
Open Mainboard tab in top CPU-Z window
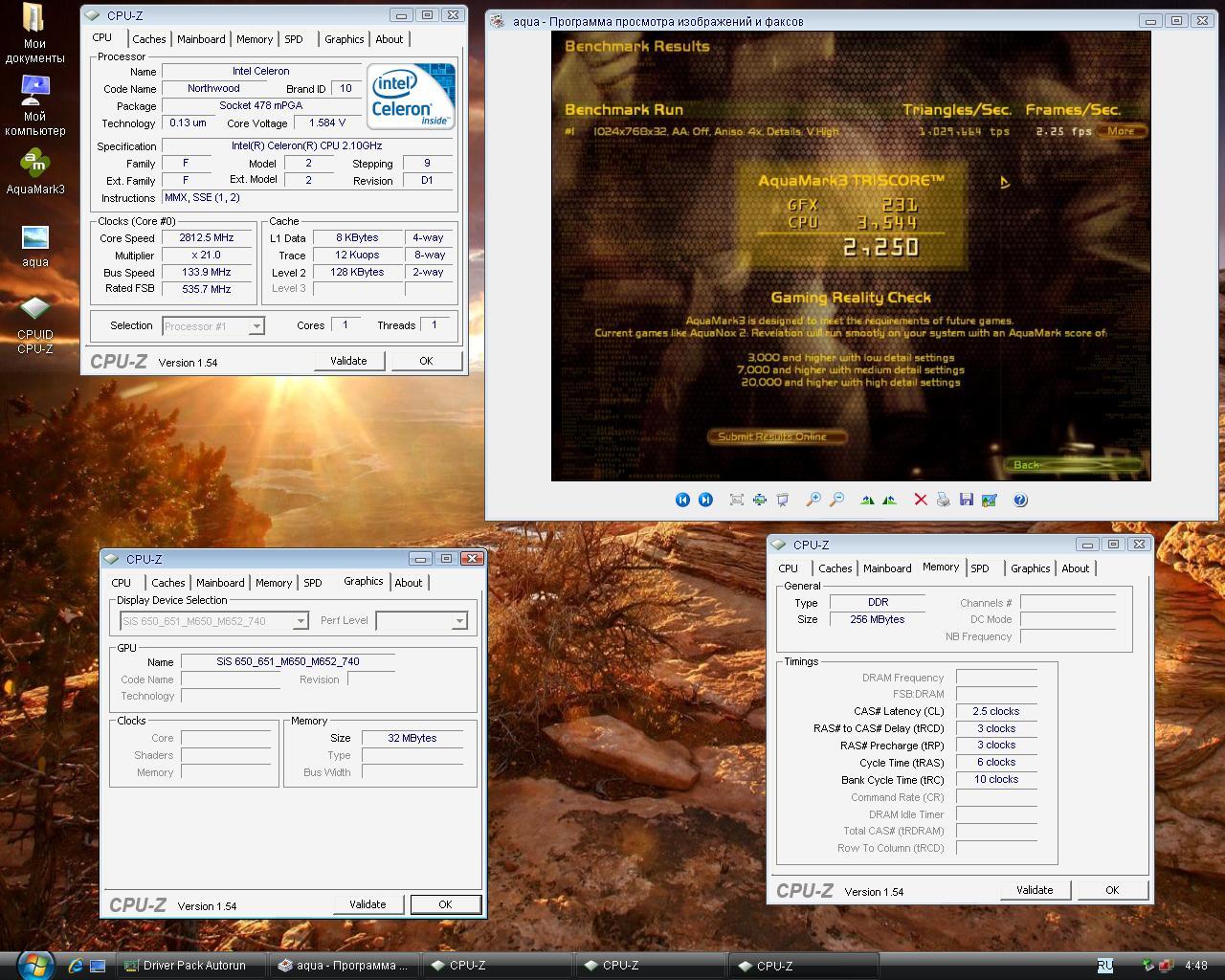pos(201,39)
